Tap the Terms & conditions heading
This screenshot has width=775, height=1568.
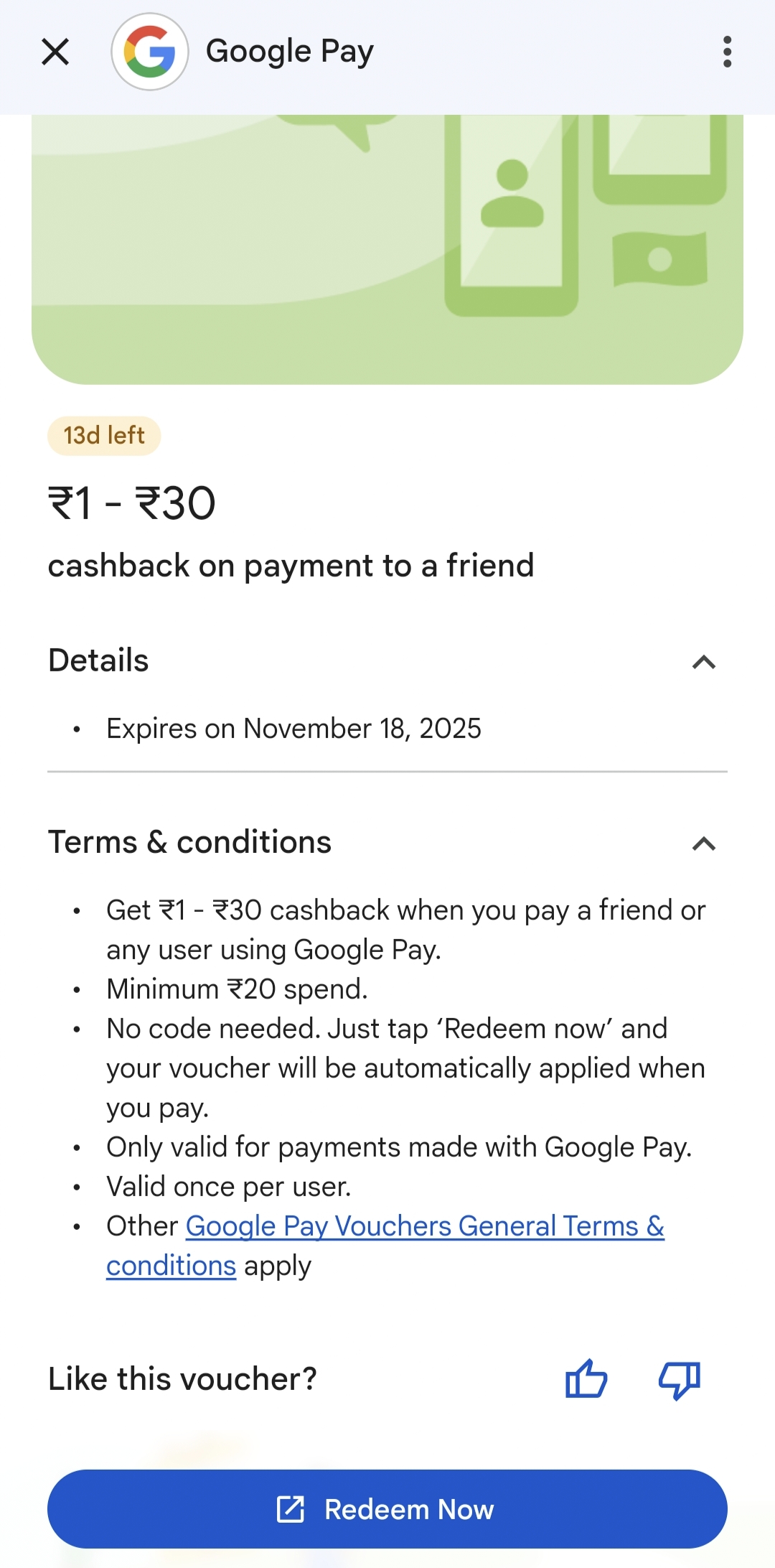(189, 842)
